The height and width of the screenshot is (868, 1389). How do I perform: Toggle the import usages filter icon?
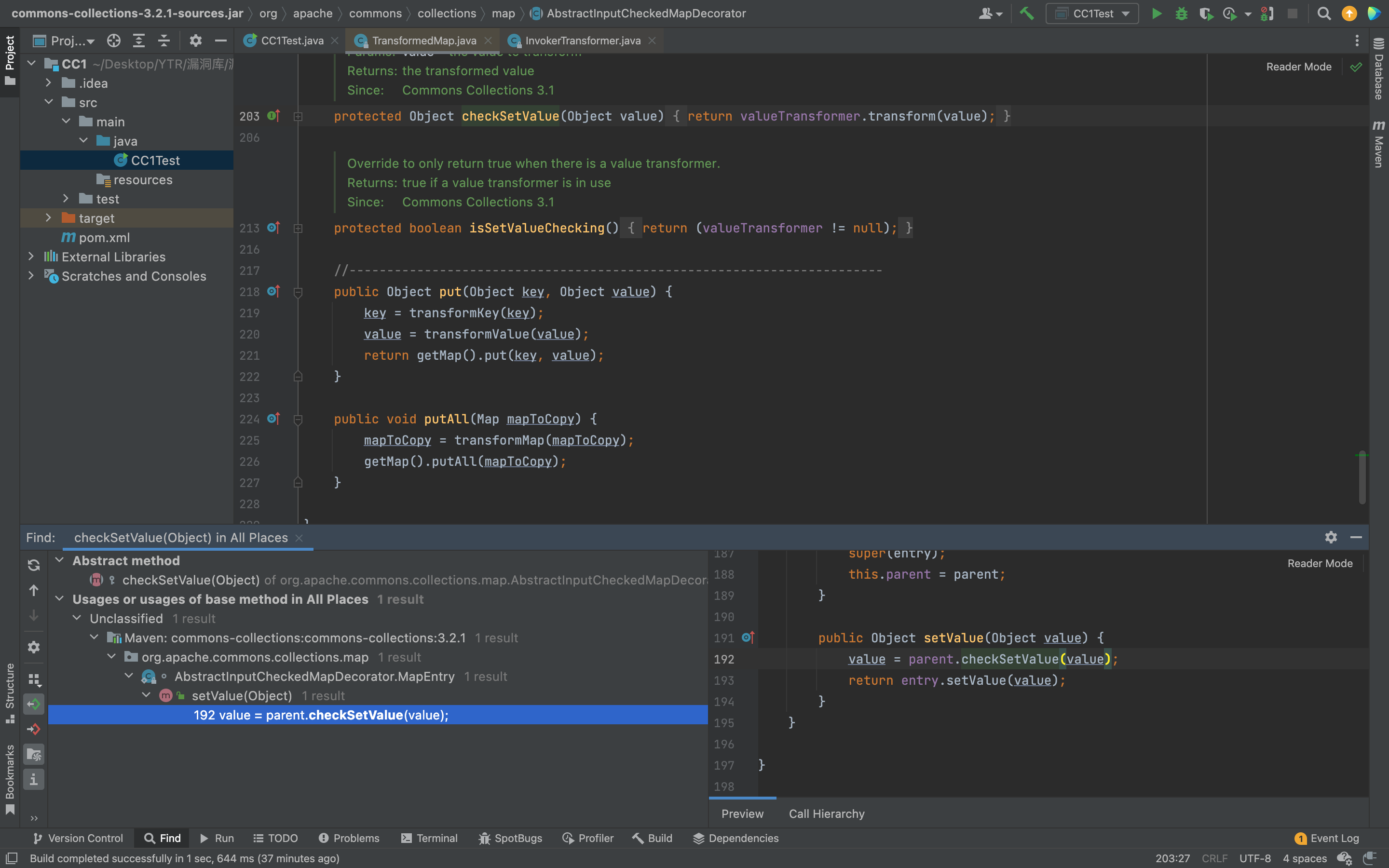pyautogui.click(x=34, y=754)
